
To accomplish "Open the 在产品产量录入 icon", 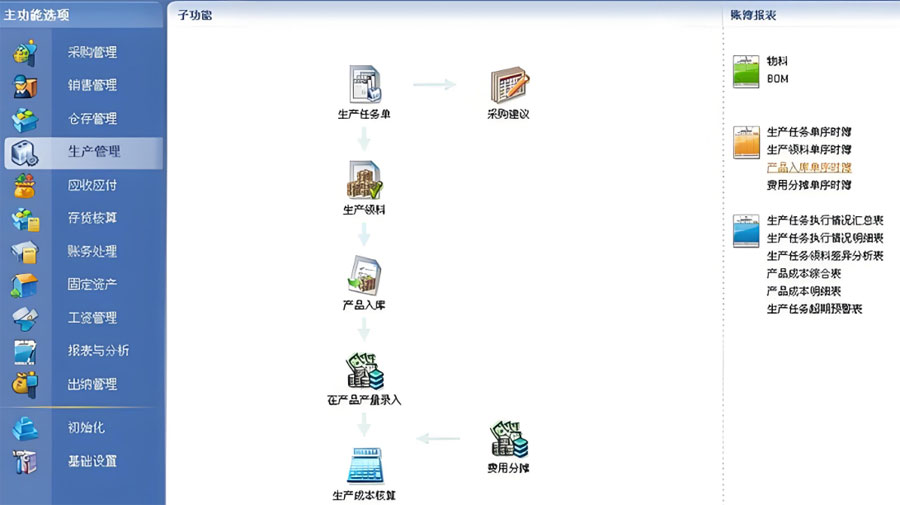I will click(365, 371).
